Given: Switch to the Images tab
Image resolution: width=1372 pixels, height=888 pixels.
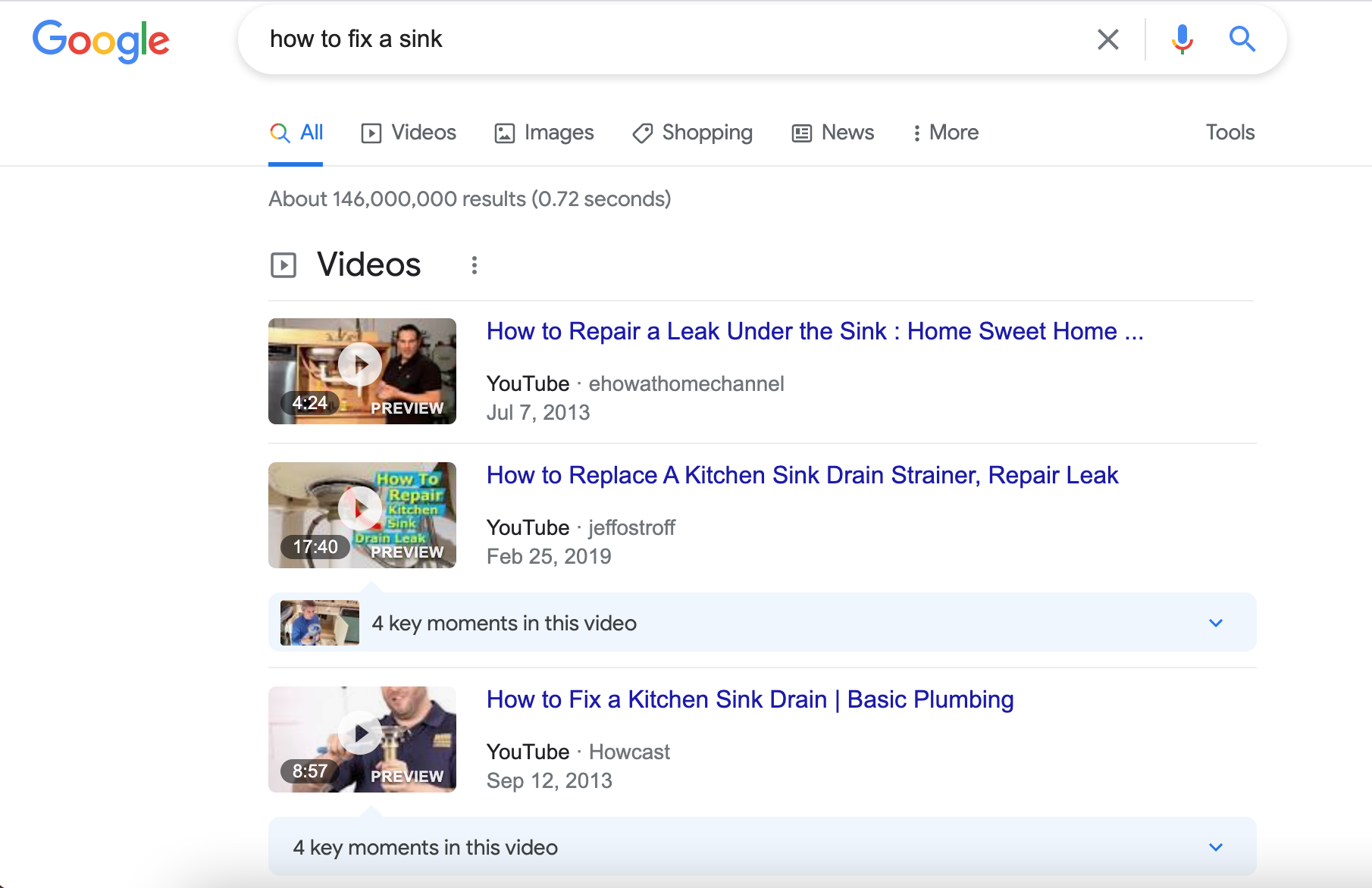Looking at the screenshot, I should 544,133.
